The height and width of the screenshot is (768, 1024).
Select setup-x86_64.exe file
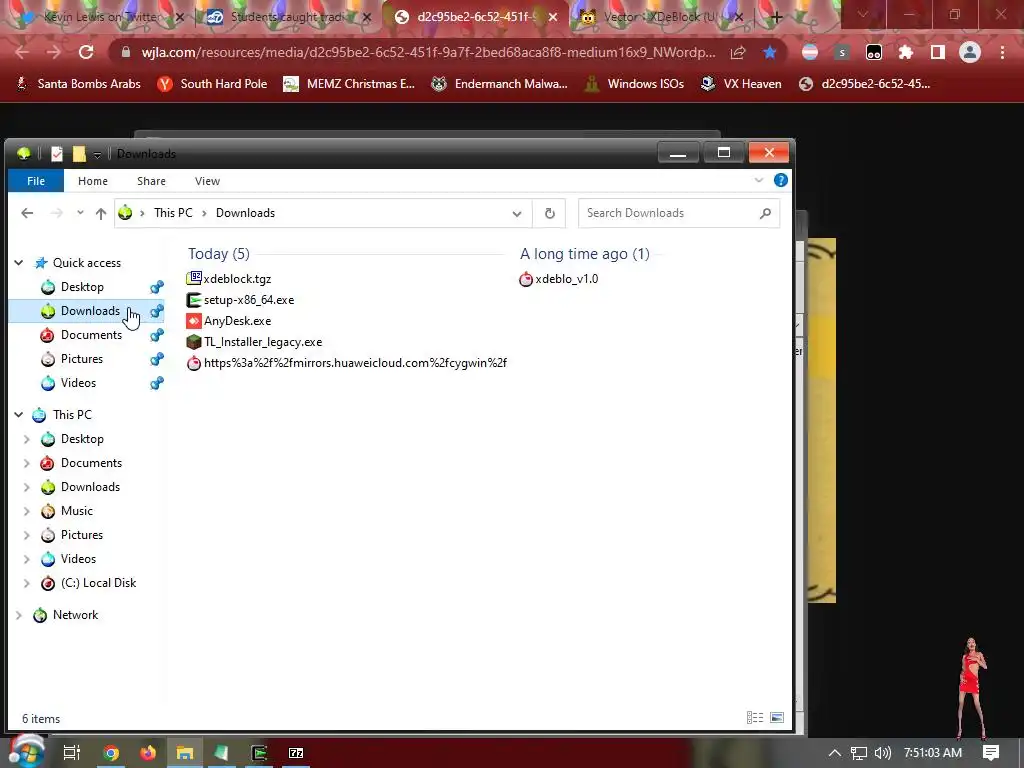(240, 300)
